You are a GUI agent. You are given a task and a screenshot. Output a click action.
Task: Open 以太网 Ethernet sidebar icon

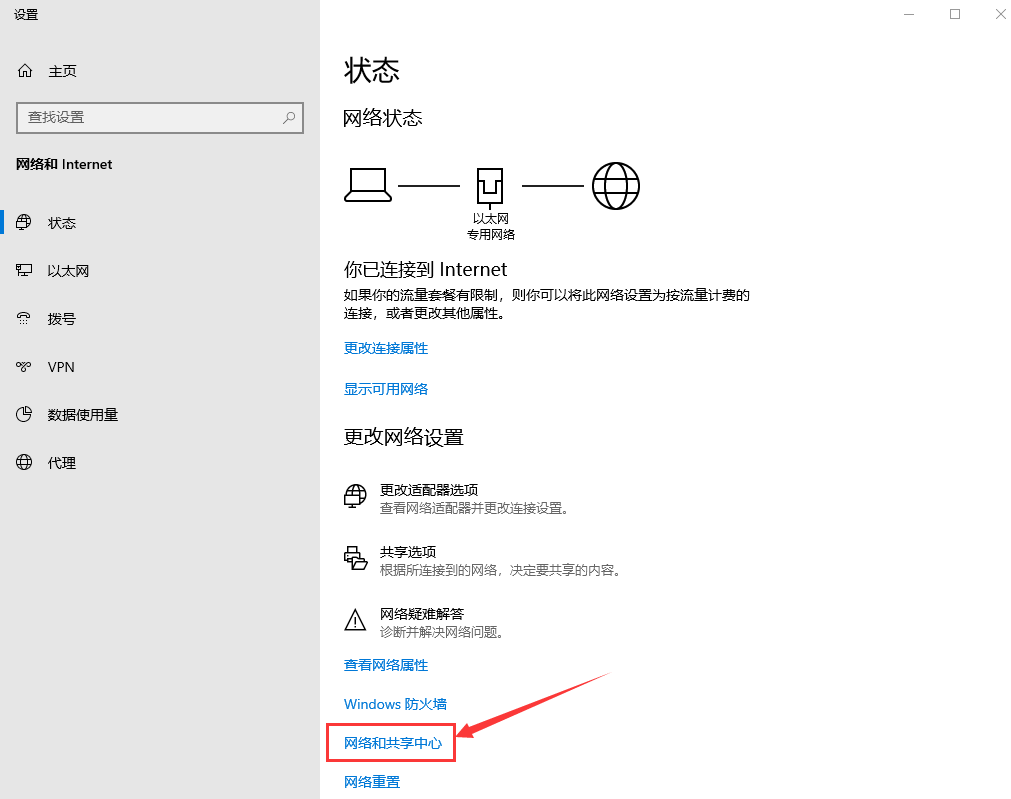point(25,271)
